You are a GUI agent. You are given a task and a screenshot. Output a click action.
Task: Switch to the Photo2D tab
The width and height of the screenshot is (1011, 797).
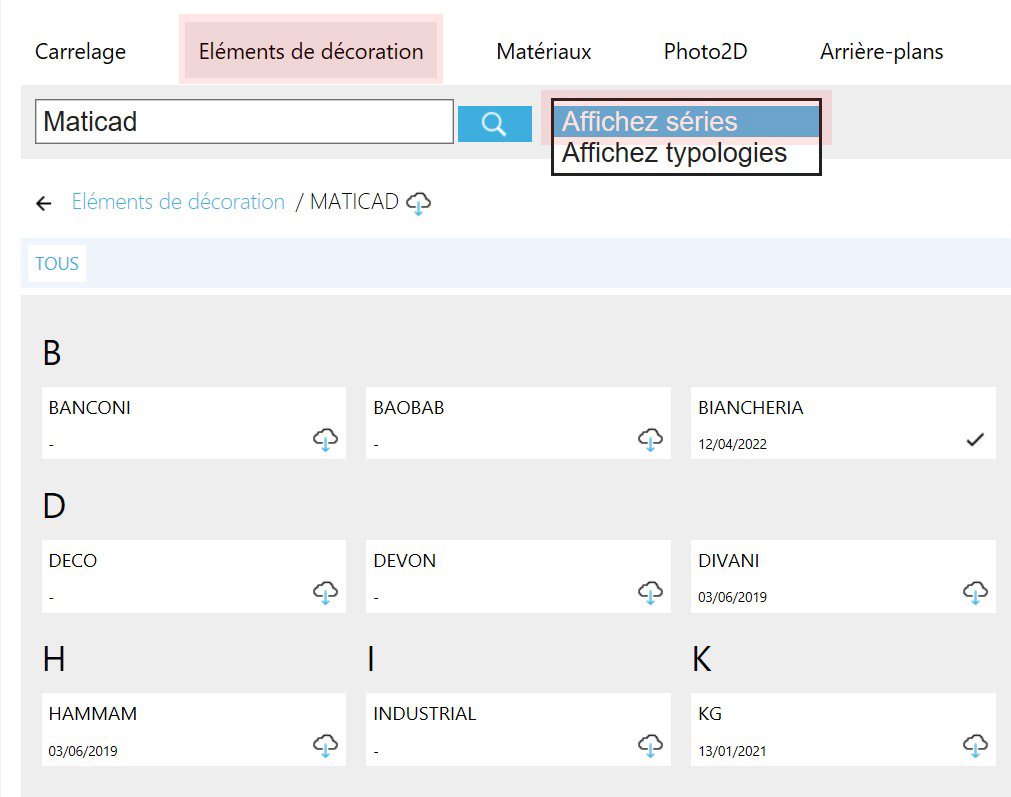(705, 52)
